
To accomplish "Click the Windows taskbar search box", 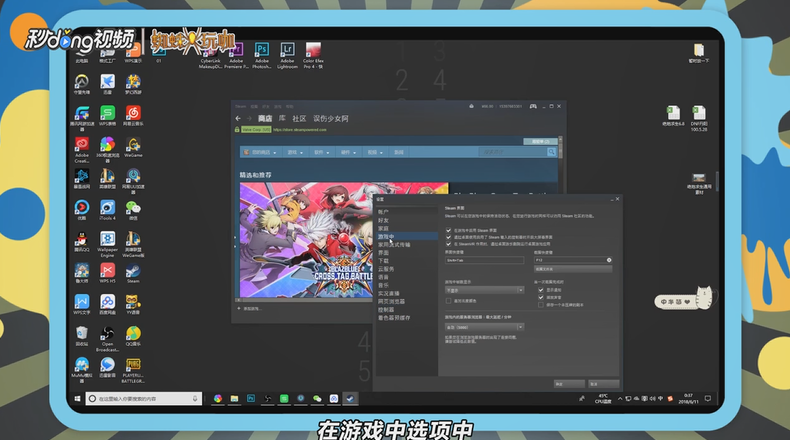I will pyautogui.click(x=144, y=398).
